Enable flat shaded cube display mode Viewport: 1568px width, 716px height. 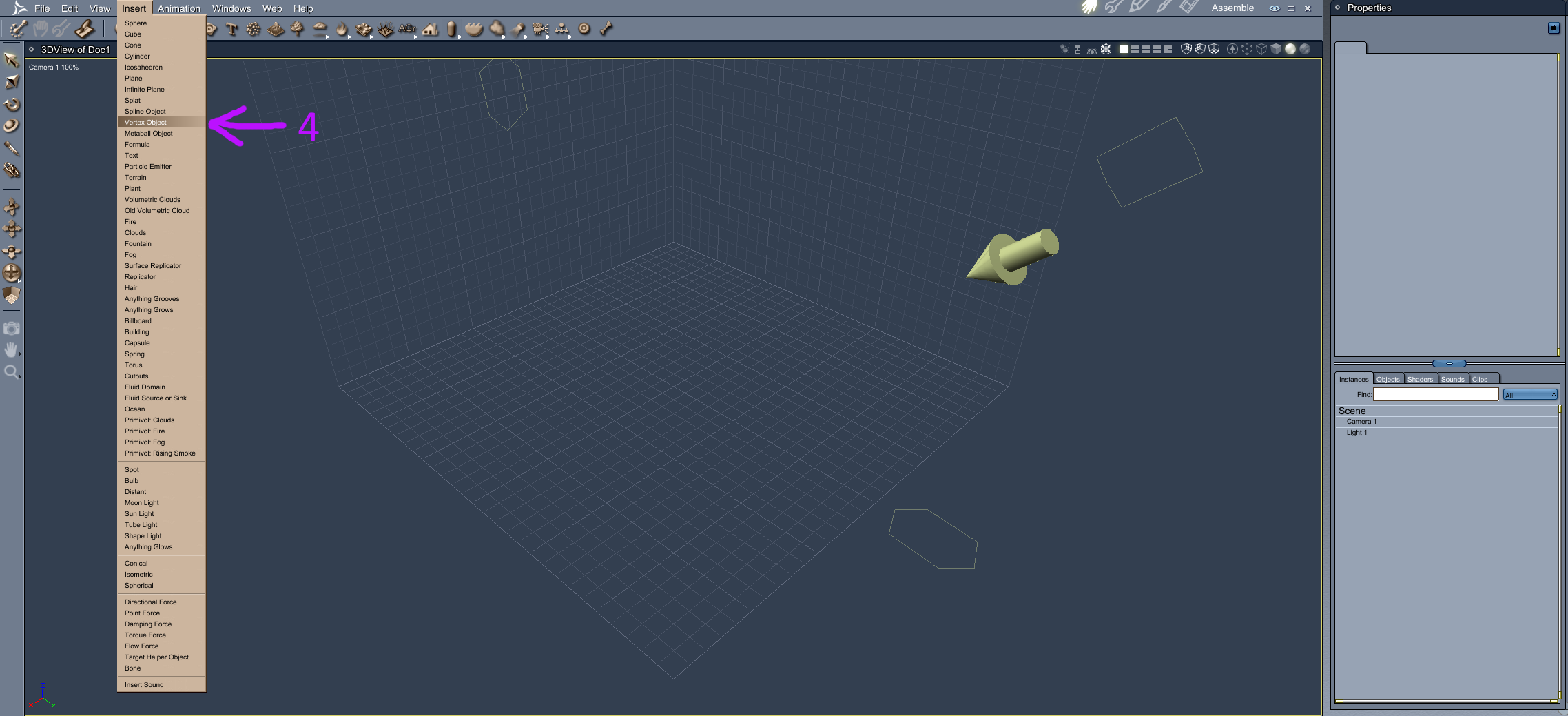(1276, 50)
